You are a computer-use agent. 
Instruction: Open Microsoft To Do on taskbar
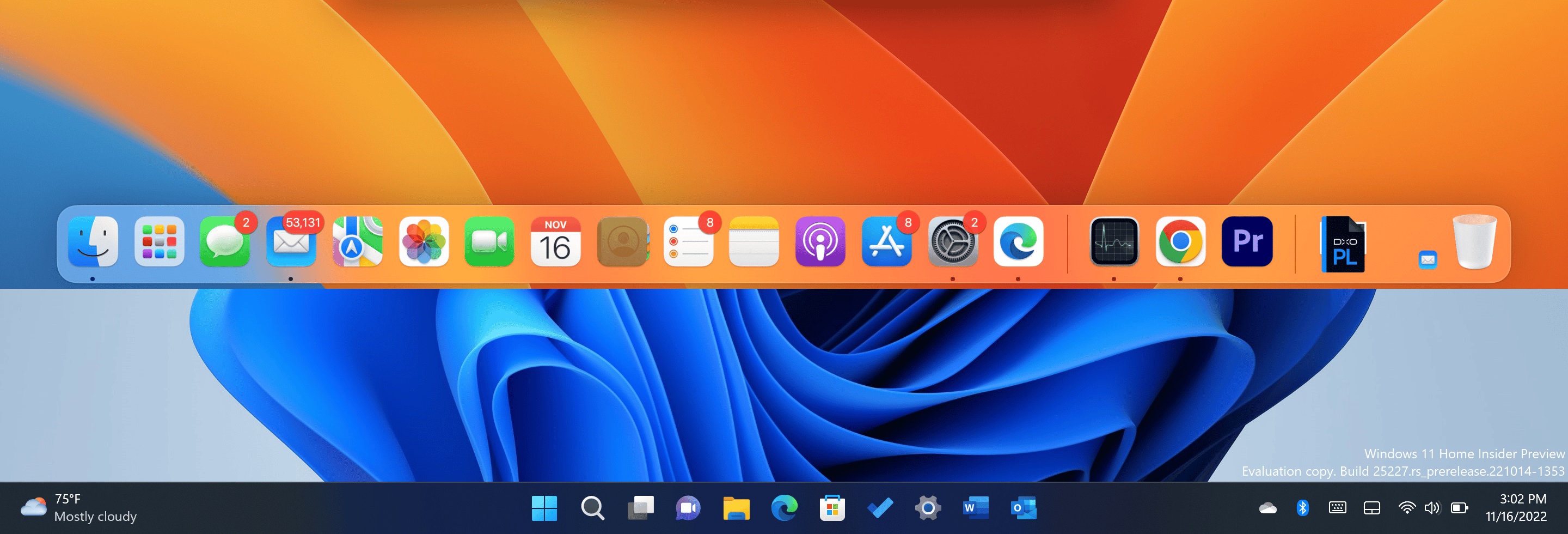tap(880, 508)
